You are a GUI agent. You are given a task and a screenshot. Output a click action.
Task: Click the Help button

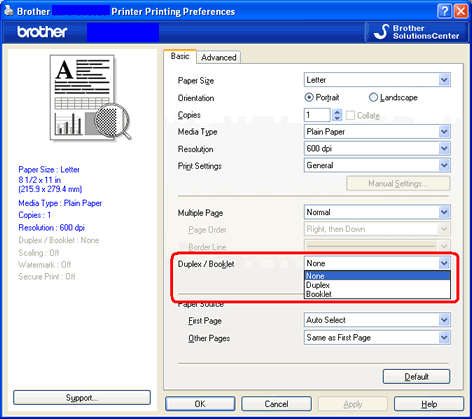[429, 404]
